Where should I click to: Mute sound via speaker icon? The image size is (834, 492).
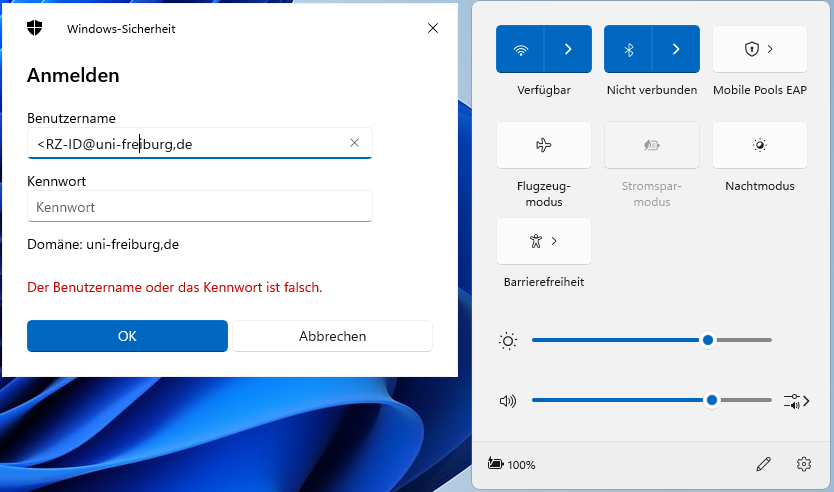508,401
